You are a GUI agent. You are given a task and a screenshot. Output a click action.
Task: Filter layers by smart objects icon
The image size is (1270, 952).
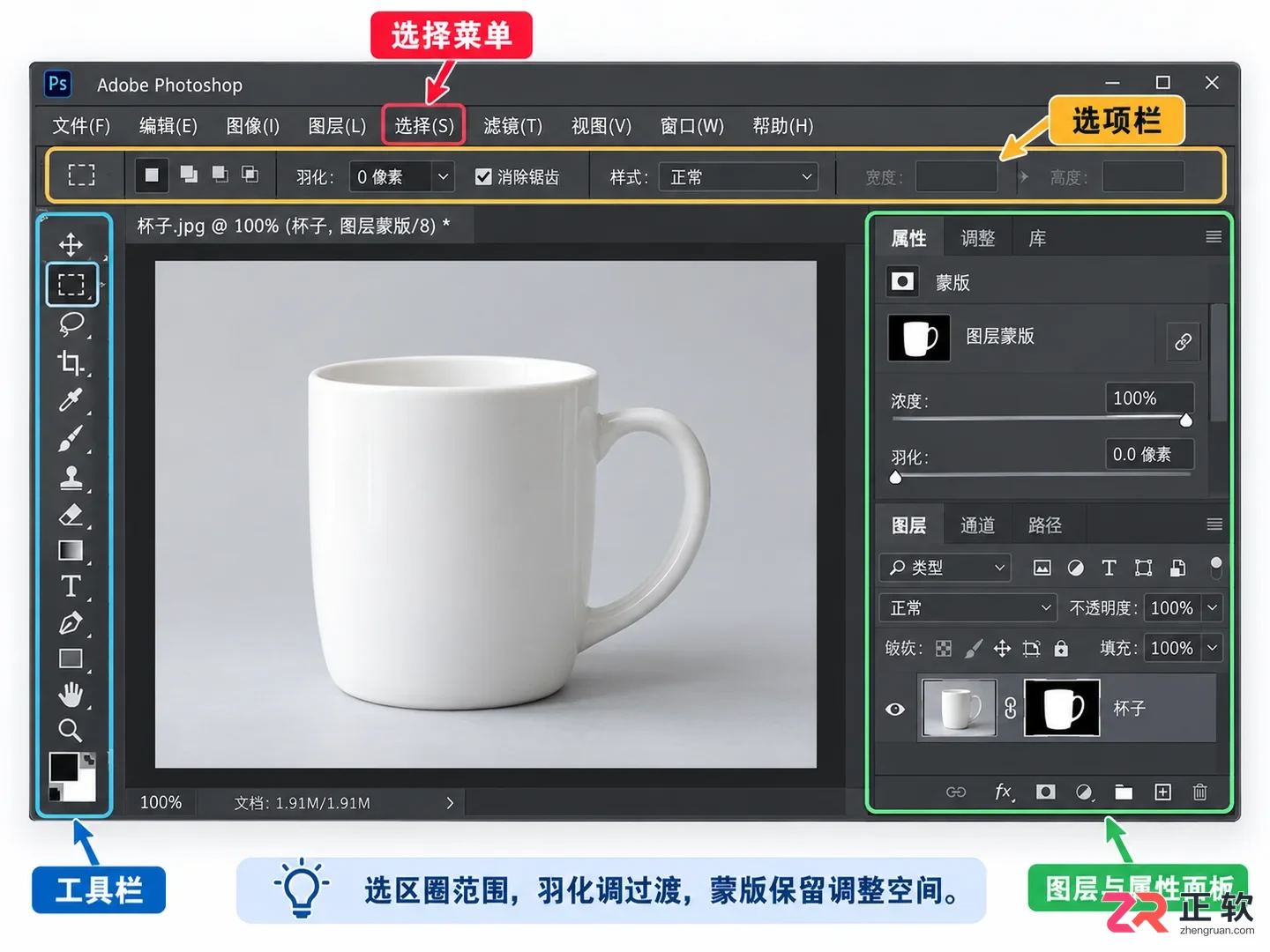pyautogui.click(x=1177, y=568)
